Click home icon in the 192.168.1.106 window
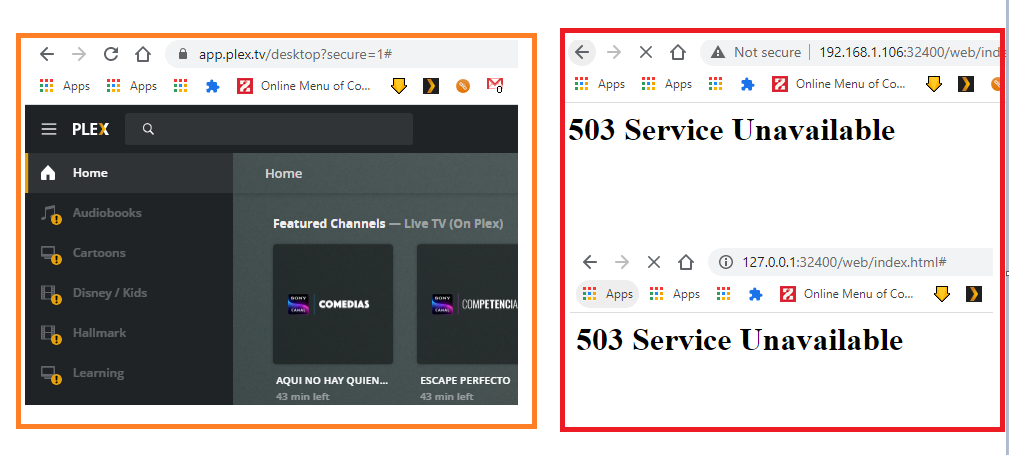Image resolution: width=1009 pixels, height=455 pixels. (678, 52)
